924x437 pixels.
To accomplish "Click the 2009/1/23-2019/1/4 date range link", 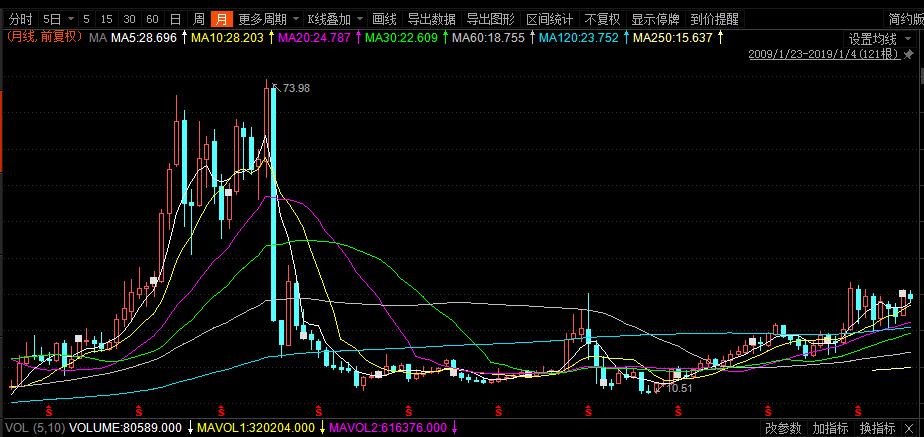I will (824, 54).
